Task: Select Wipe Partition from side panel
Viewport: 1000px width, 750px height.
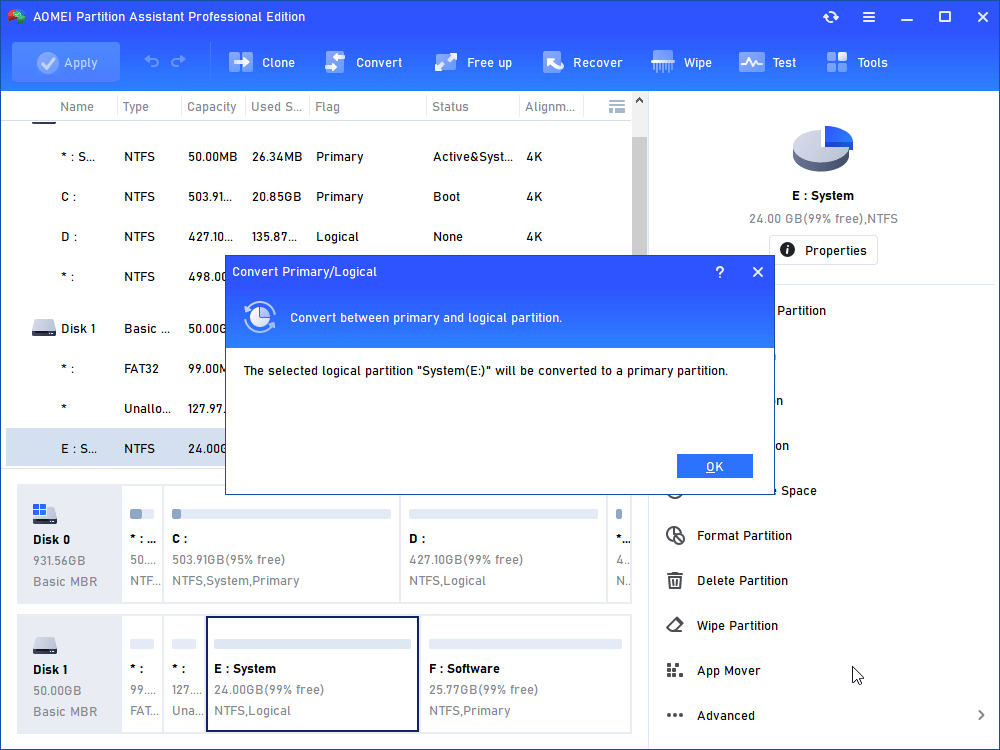Action: click(x=737, y=626)
